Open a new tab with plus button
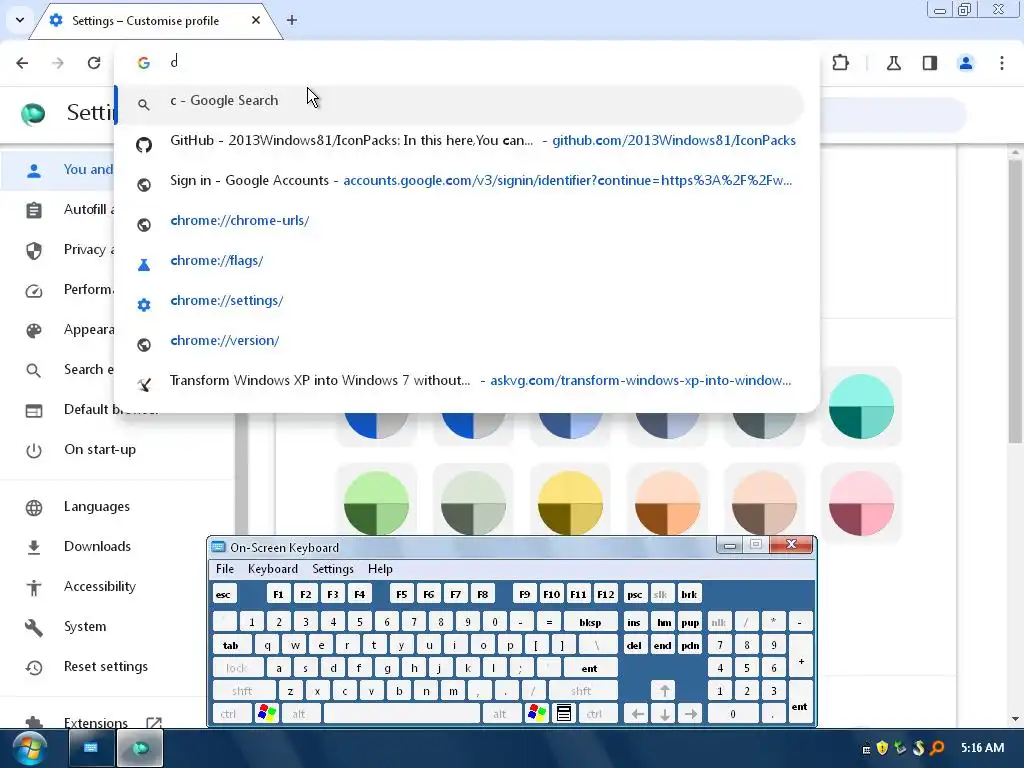Image resolution: width=1024 pixels, height=768 pixels. coord(292,20)
